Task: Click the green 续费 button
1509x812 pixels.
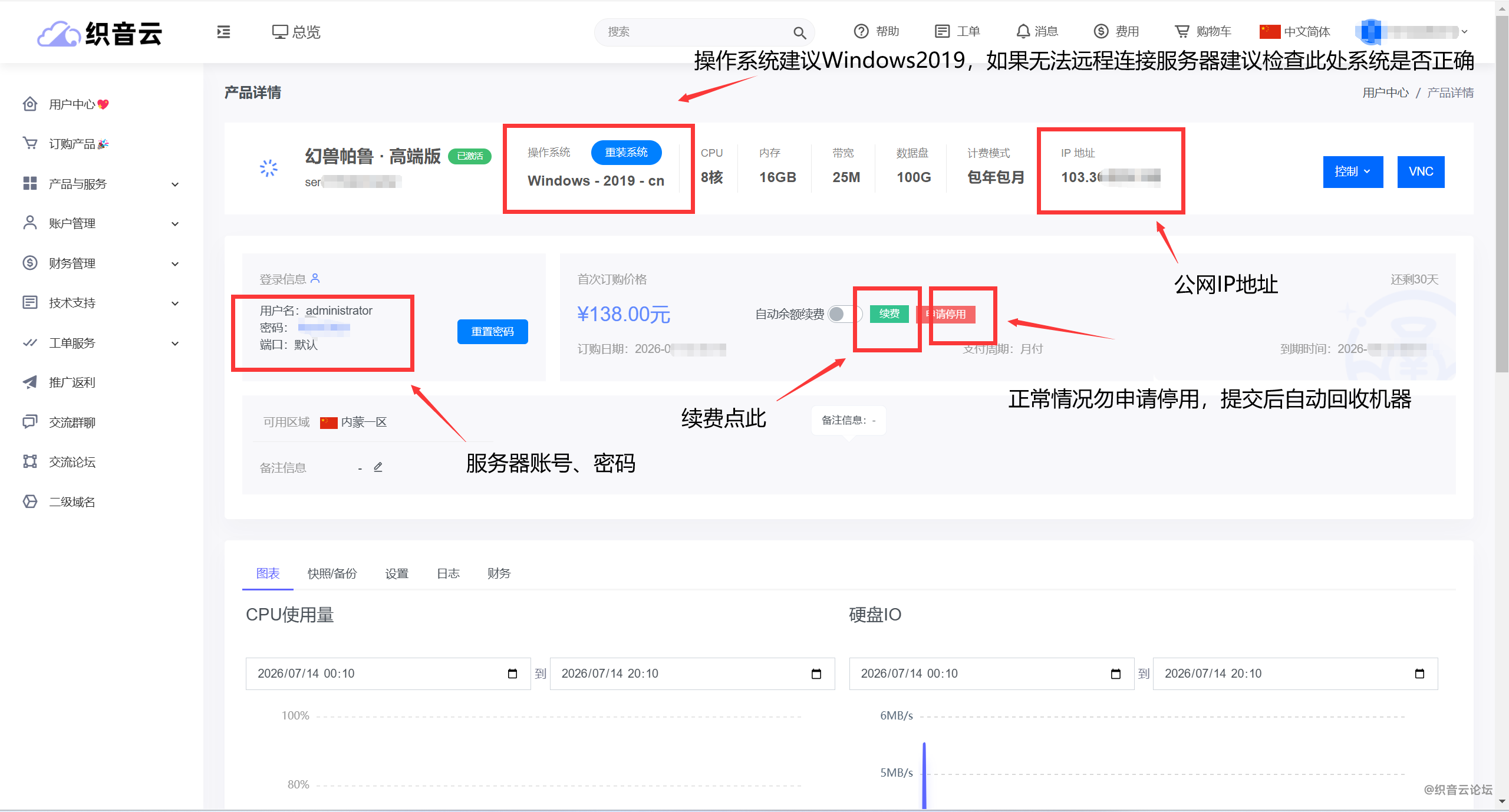Action: coord(889,313)
